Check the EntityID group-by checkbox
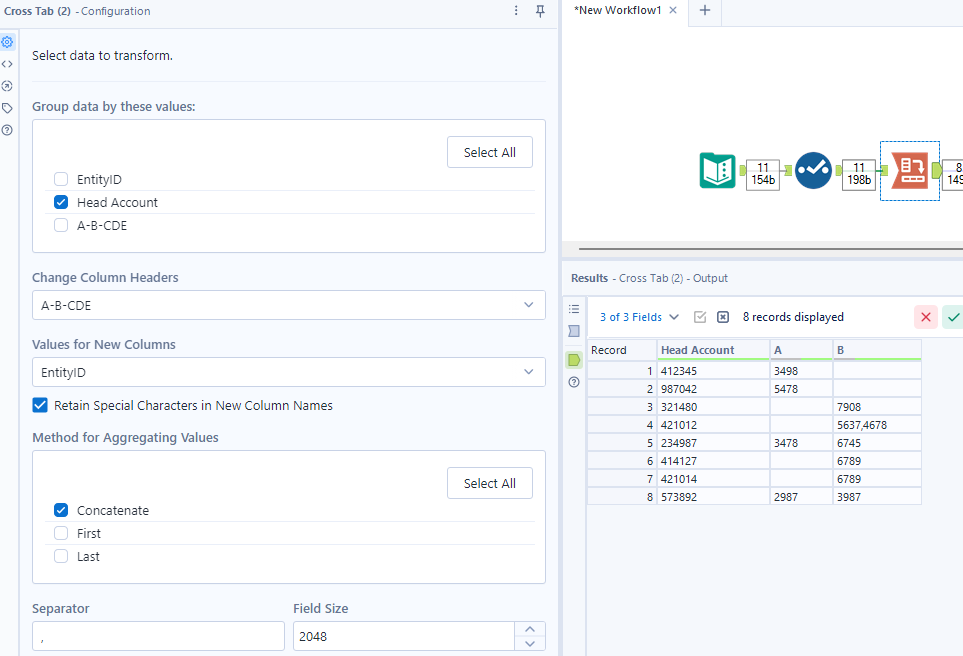 pyautogui.click(x=61, y=179)
